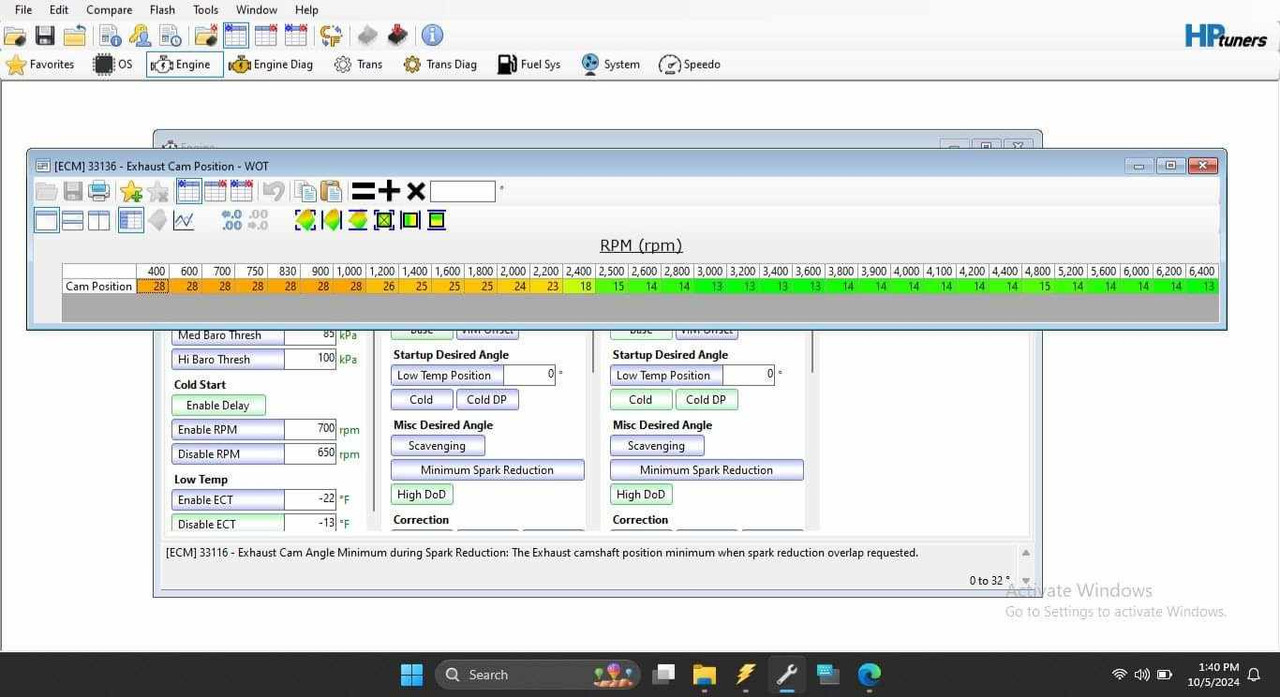Select the single-pane layout view
Viewport: 1280px width, 697px height.
point(47,220)
